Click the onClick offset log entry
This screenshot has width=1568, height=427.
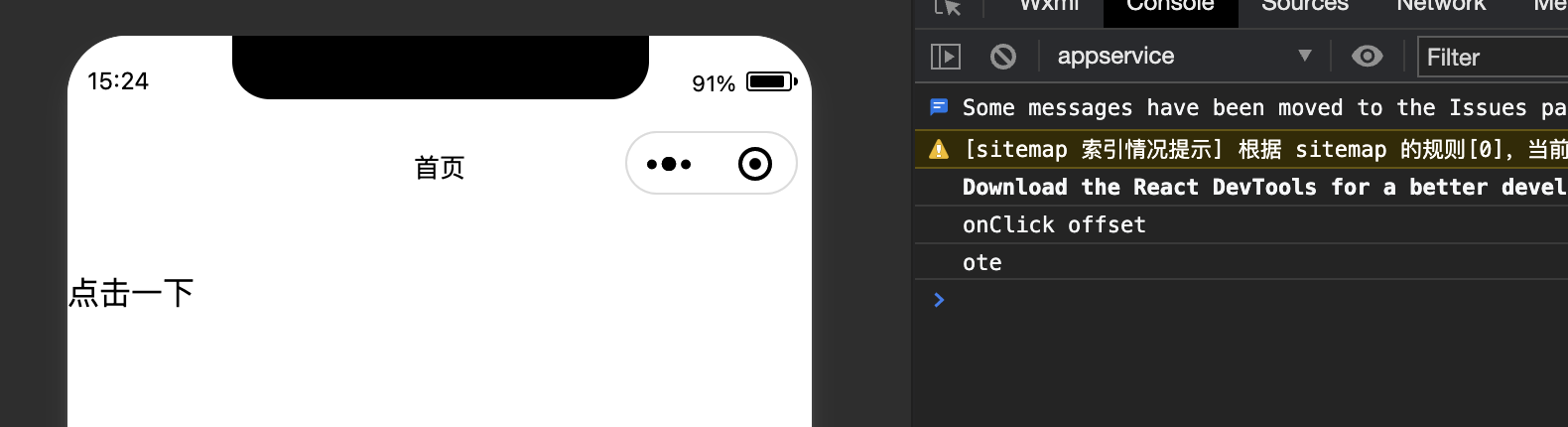tap(1054, 225)
